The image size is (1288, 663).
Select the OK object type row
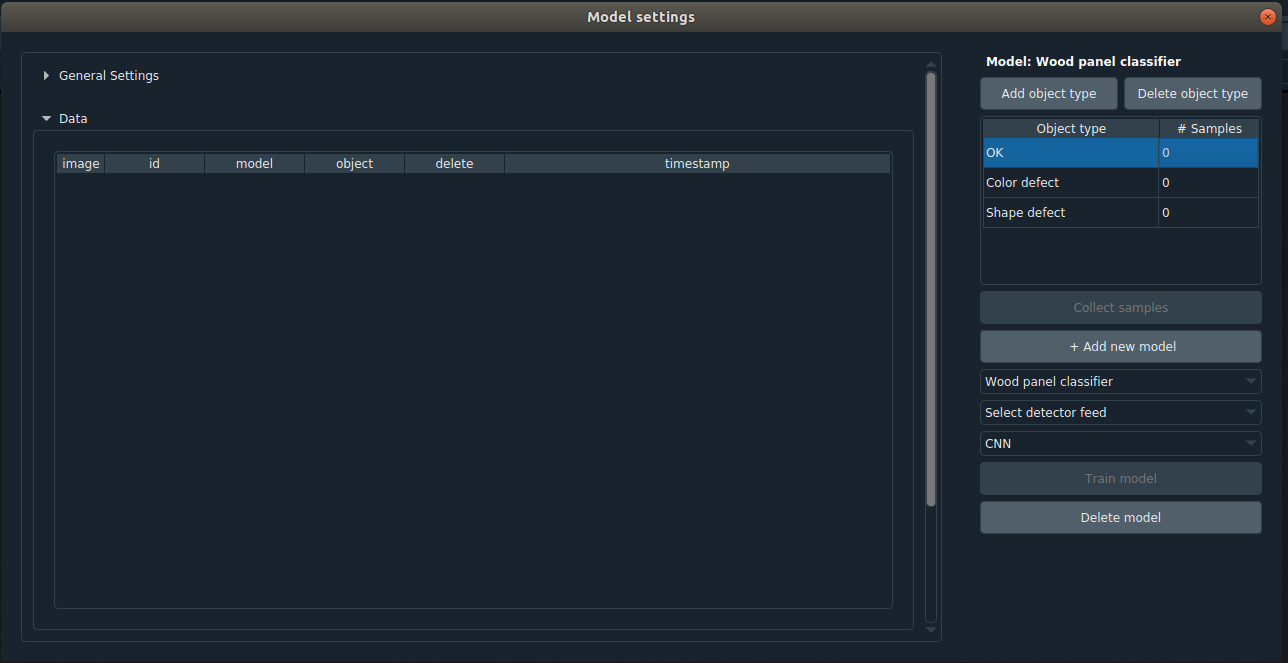click(x=1121, y=153)
